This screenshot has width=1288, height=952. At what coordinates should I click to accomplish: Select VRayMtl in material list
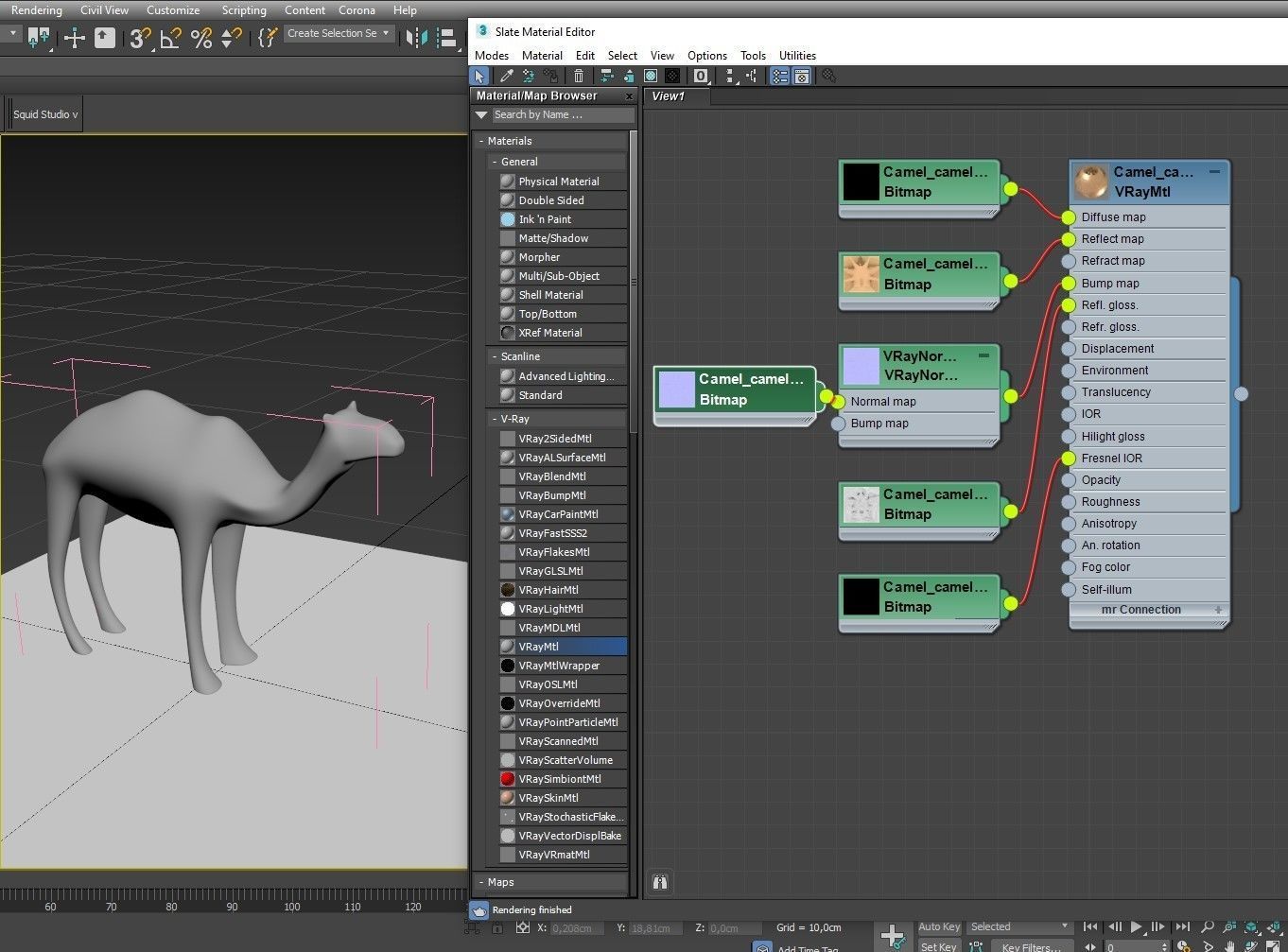tap(563, 647)
